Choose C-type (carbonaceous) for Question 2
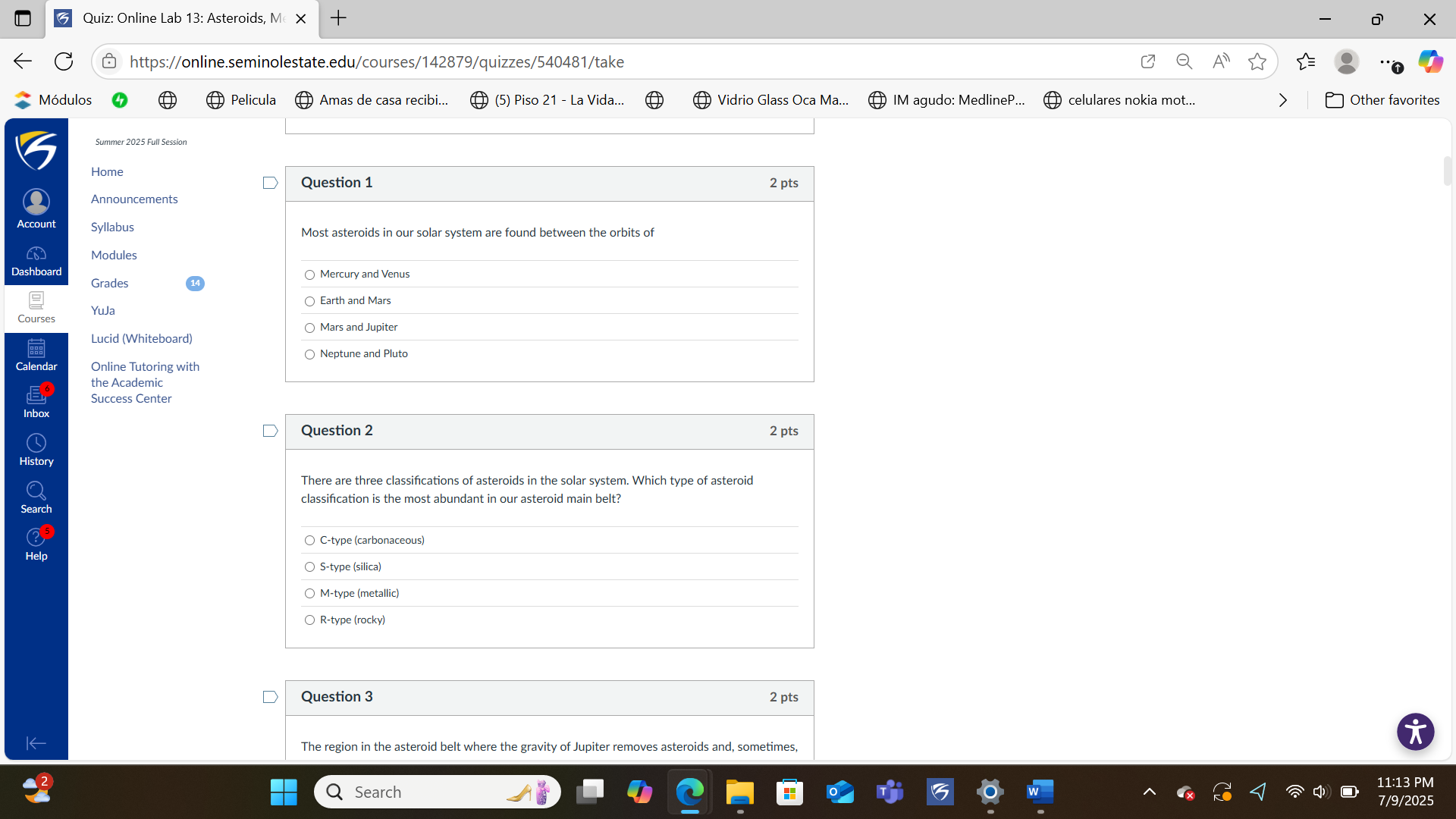Viewport: 1456px width, 819px height. pyautogui.click(x=309, y=540)
